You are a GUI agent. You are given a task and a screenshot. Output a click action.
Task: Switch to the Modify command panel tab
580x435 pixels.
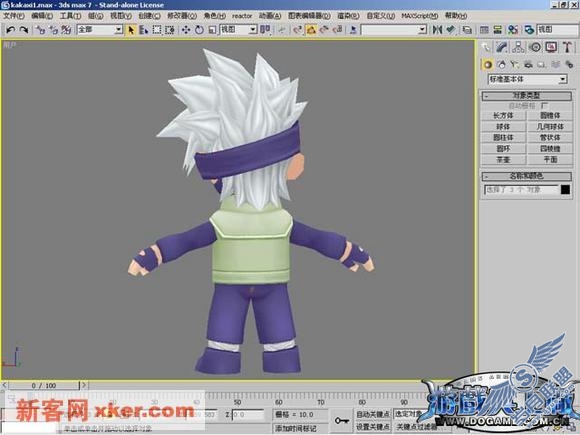502,47
